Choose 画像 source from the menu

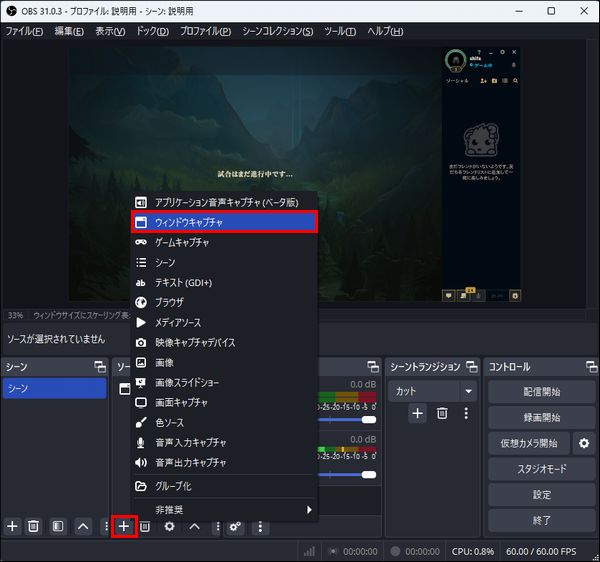pyautogui.click(x=225, y=362)
